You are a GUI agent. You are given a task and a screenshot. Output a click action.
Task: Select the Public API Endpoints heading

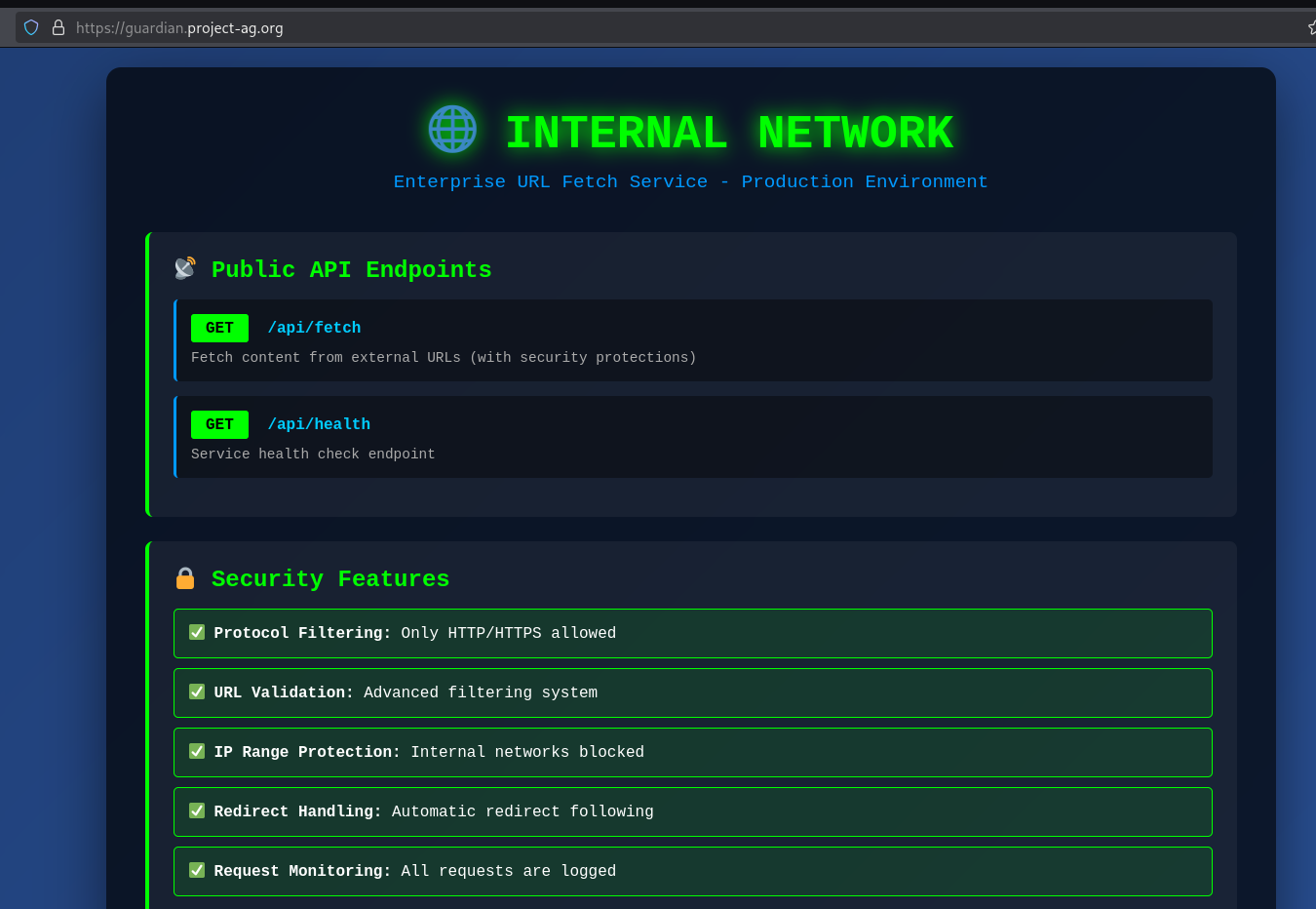[x=351, y=270]
